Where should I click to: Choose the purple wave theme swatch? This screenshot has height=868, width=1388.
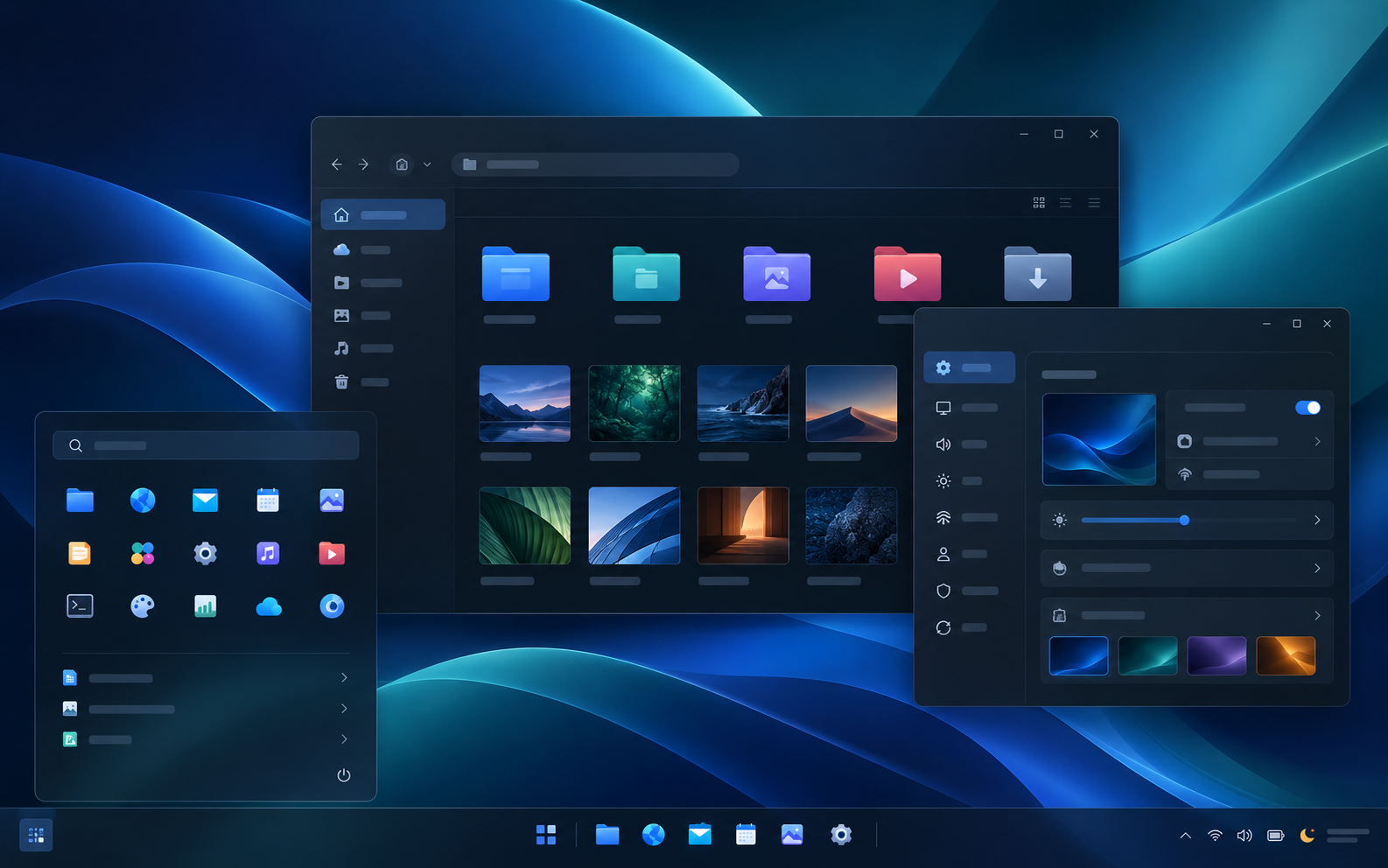coord(1216,656)
